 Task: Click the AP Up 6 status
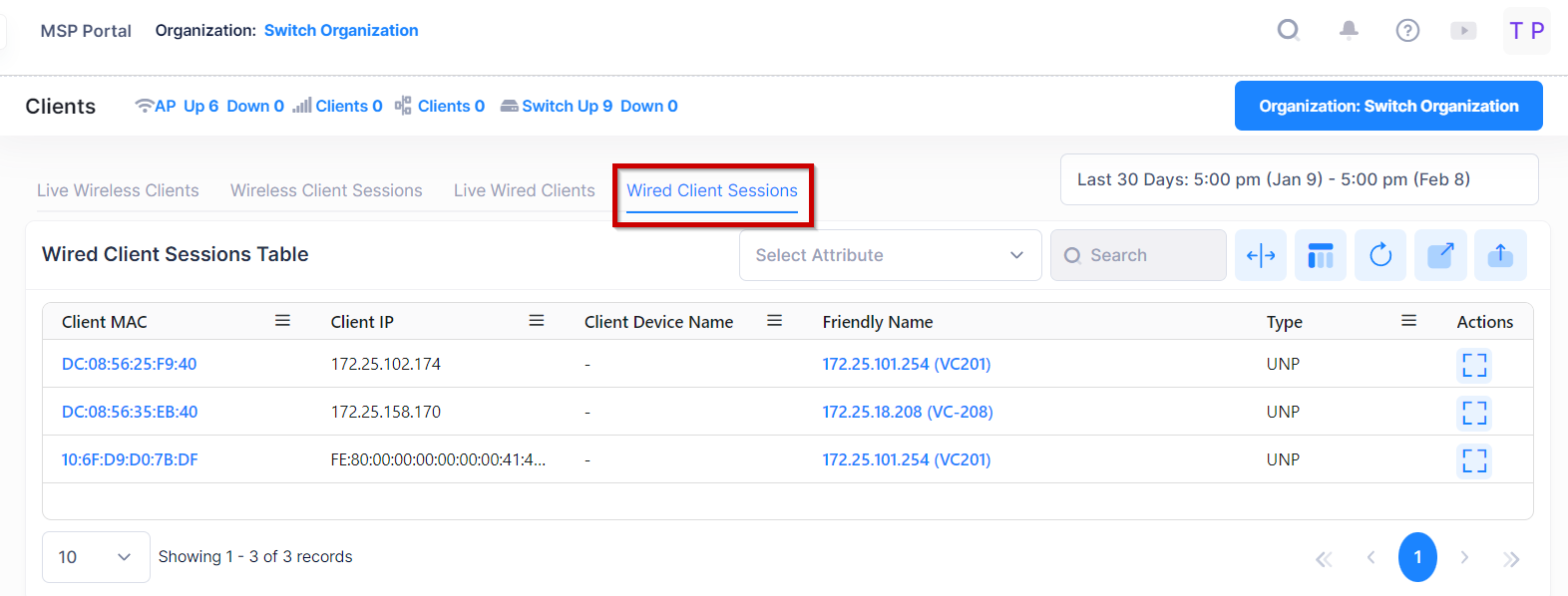click(187, 106)
